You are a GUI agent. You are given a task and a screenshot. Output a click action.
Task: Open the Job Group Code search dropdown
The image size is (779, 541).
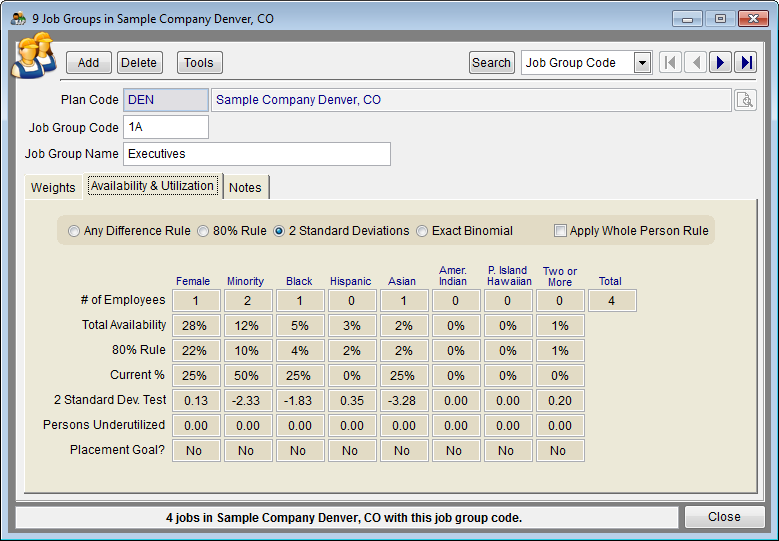pos(642,63)
